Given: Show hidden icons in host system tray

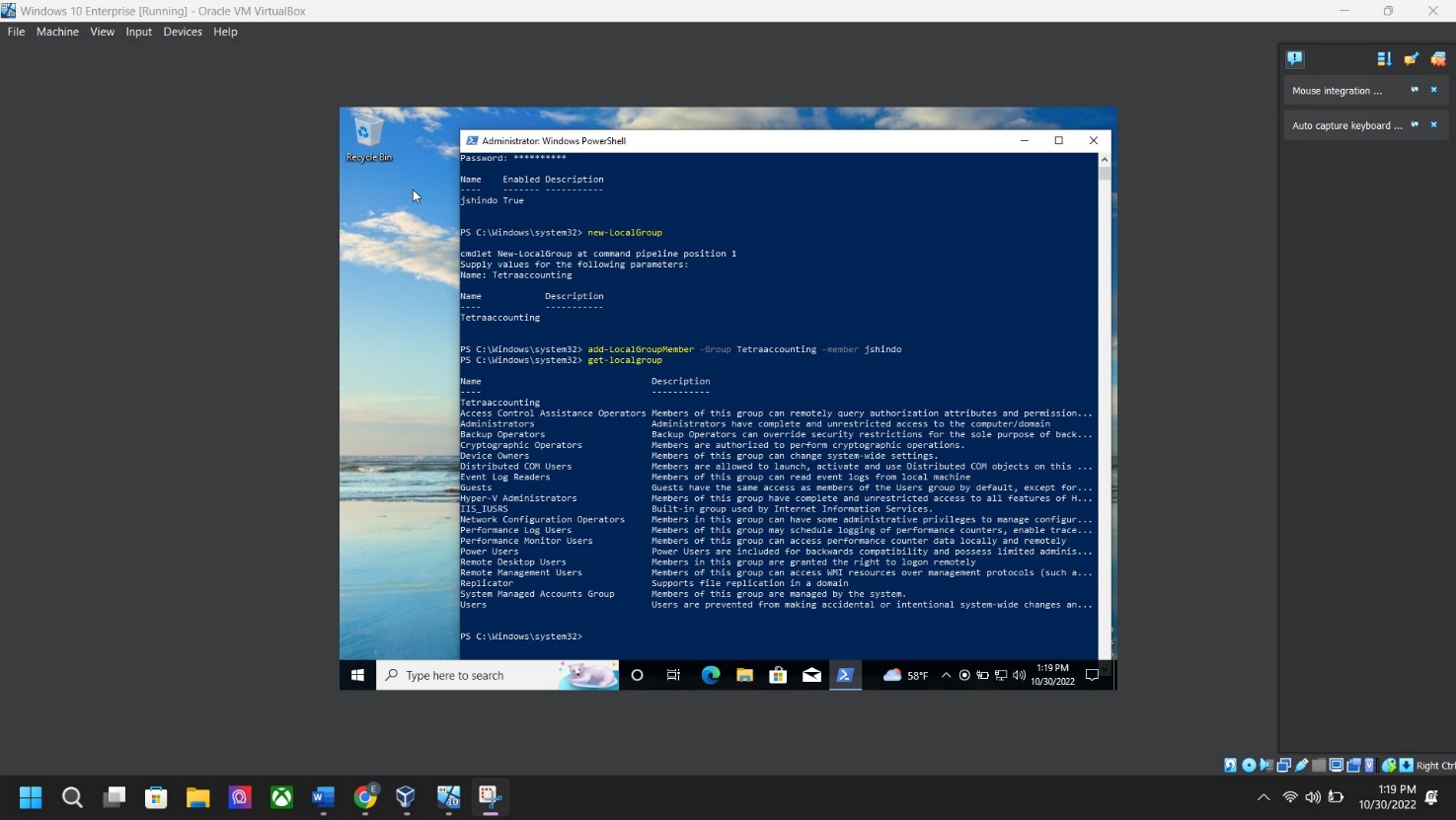Looking at the screenshot, I should pyautogui.click(x=1264, y=797).
